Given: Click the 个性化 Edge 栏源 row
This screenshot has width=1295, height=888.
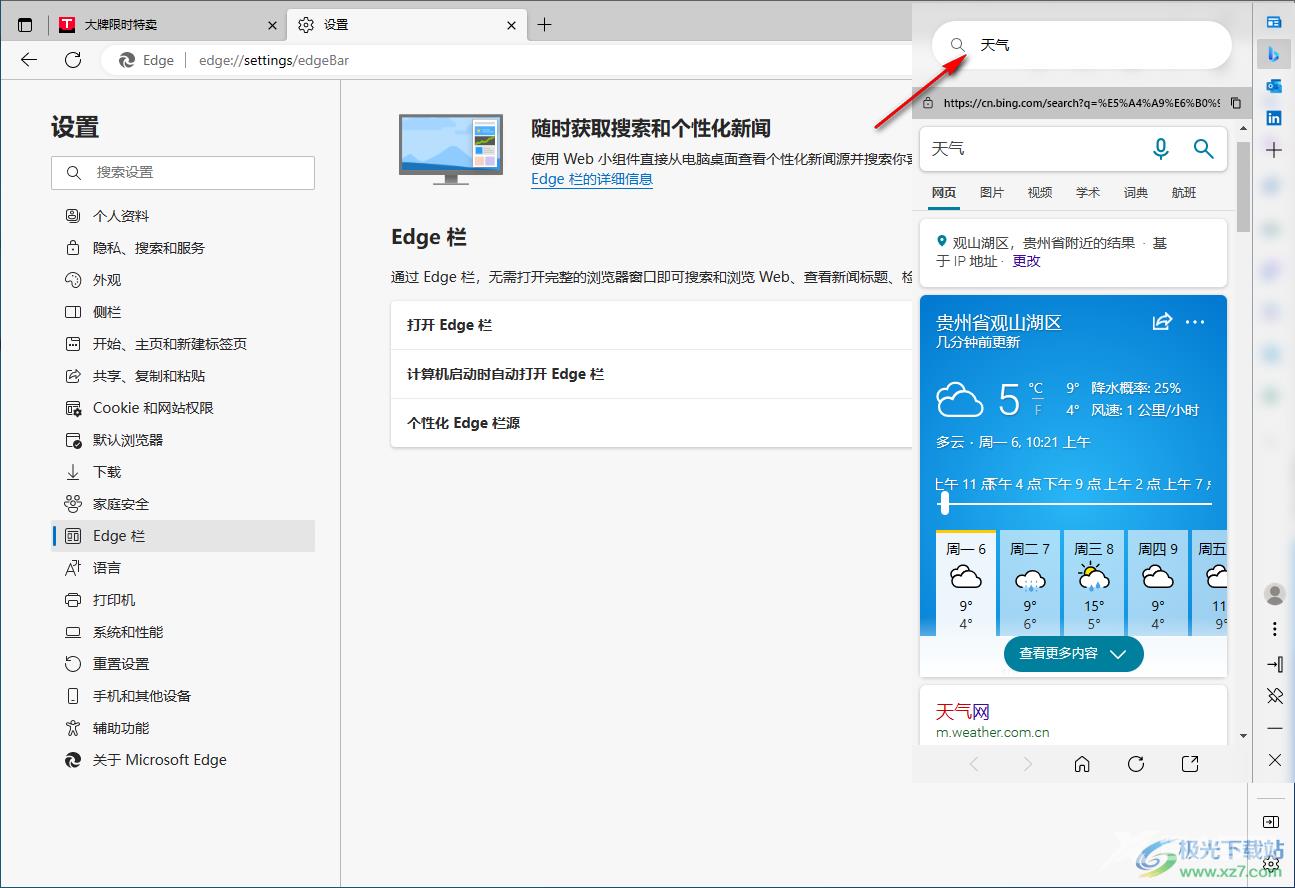Looking at the screenshot, I should click(652, 423).
